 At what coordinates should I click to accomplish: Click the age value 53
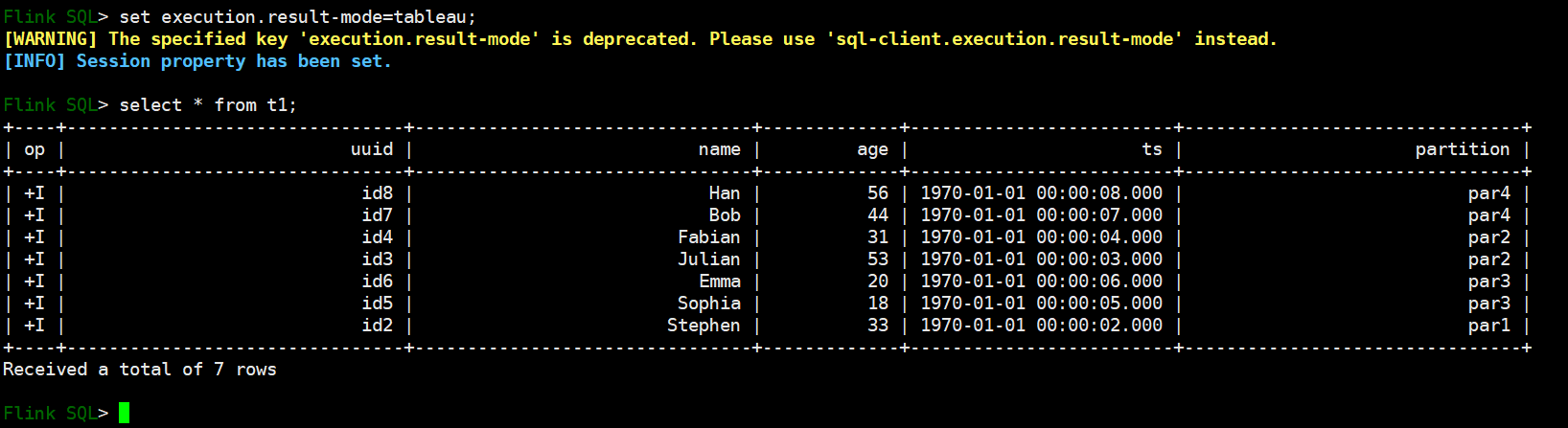click(x=878, y=259)
